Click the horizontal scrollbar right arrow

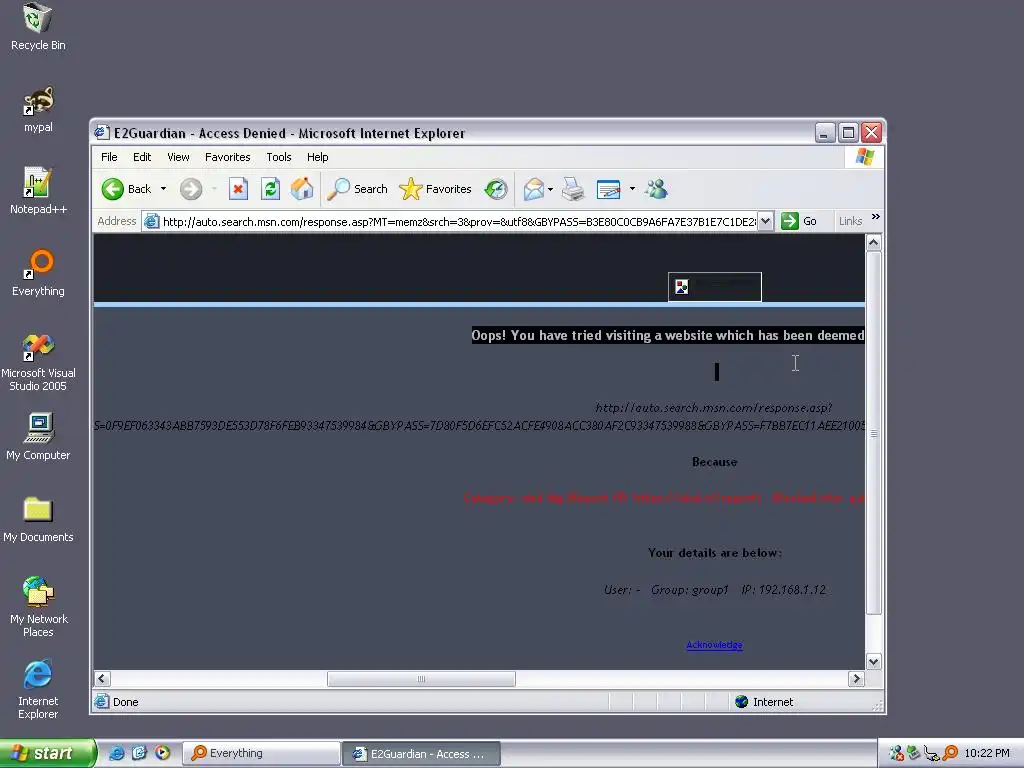click(x=856, y=679)
